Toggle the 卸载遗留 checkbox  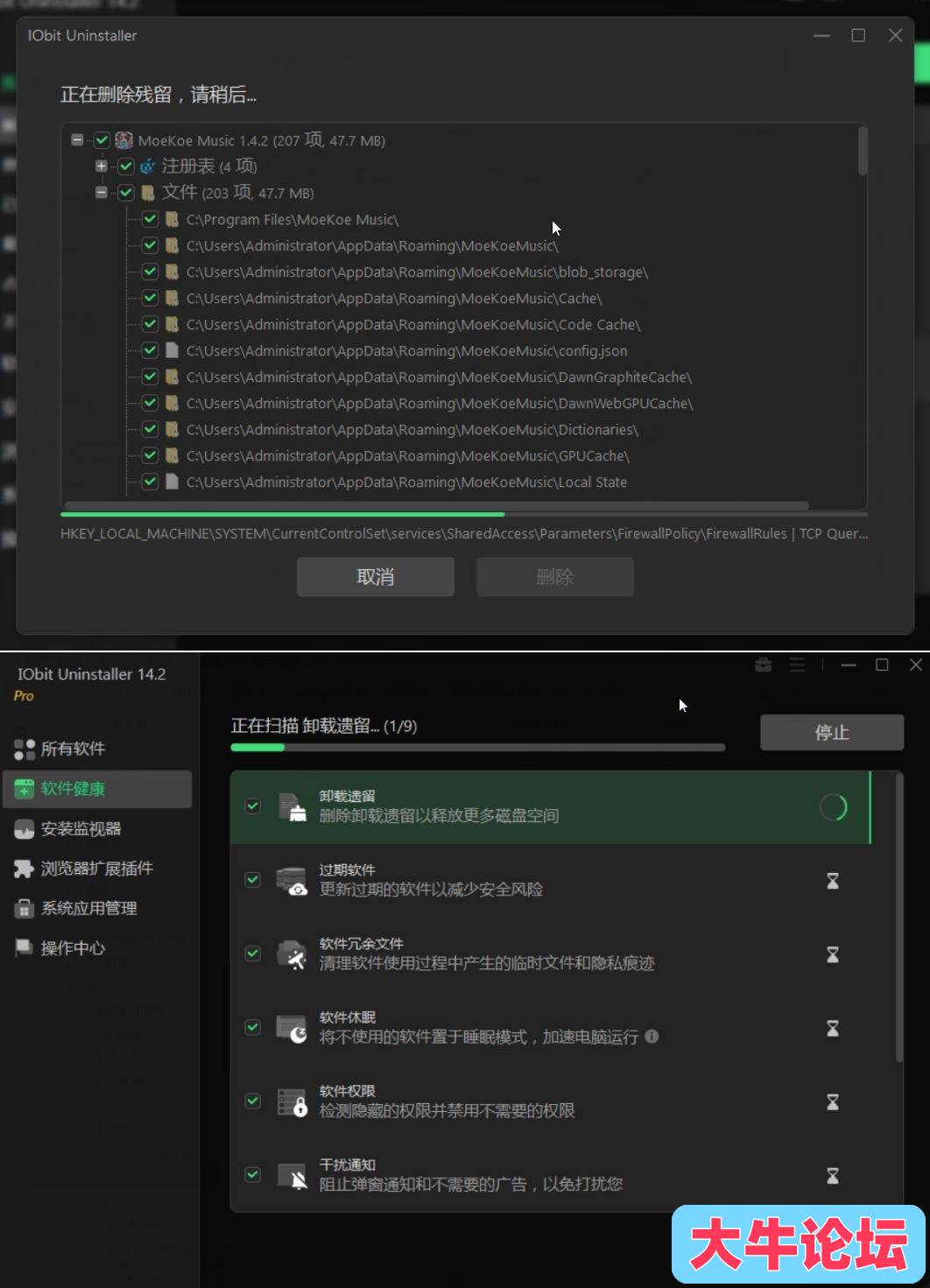tap(253, 806)
